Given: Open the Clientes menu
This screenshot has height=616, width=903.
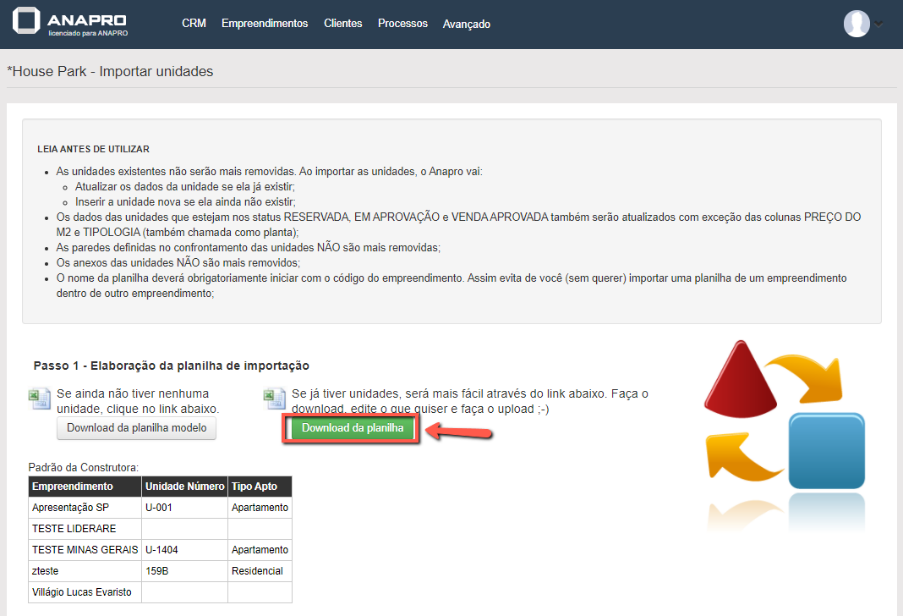Looking at the screenshot, I should tap(343, 24).
